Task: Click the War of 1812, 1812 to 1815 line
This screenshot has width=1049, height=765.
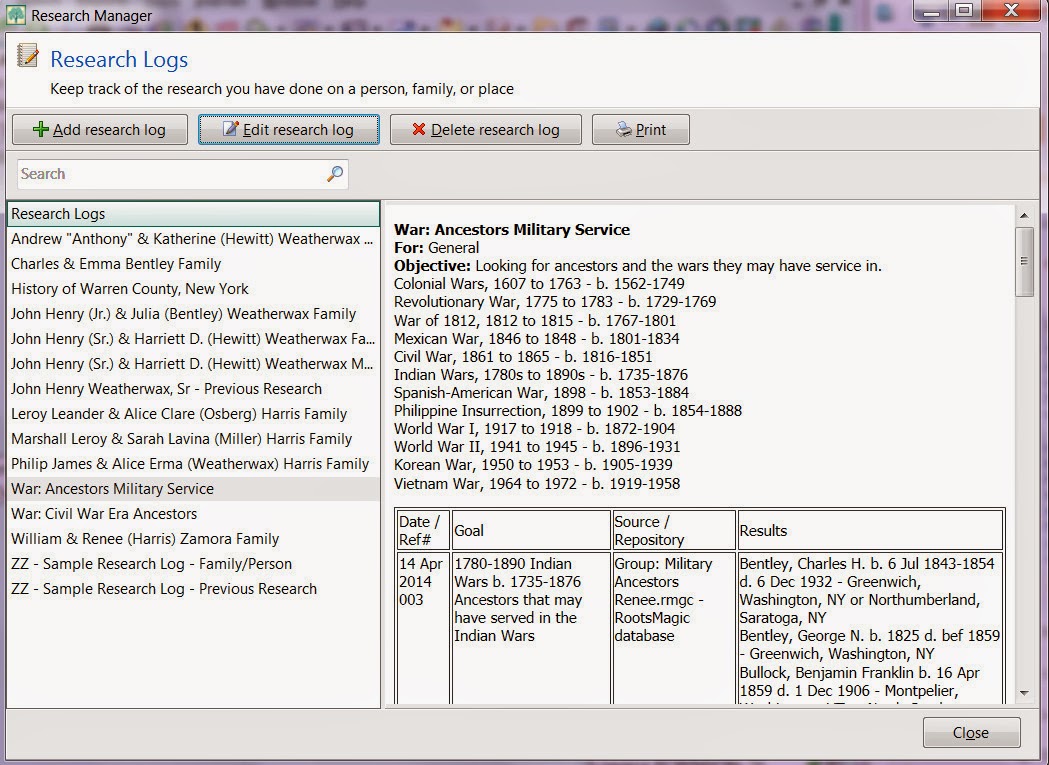Action: pyautogui.click(x=535, y=321)
